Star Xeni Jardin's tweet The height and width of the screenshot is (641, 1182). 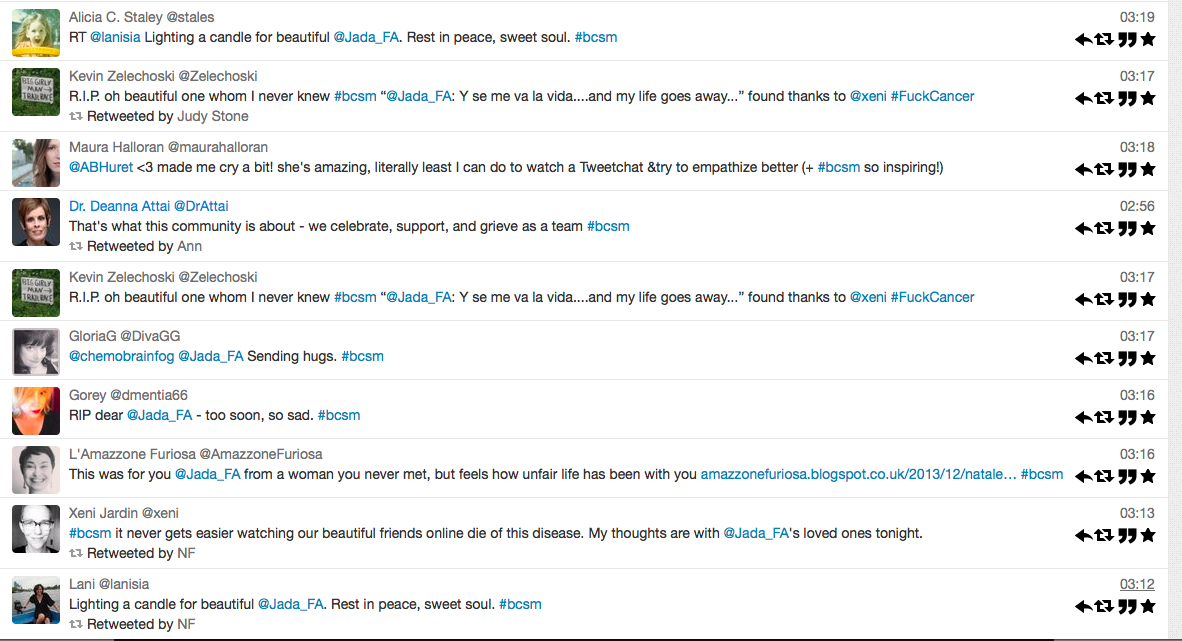point(1148,535)
